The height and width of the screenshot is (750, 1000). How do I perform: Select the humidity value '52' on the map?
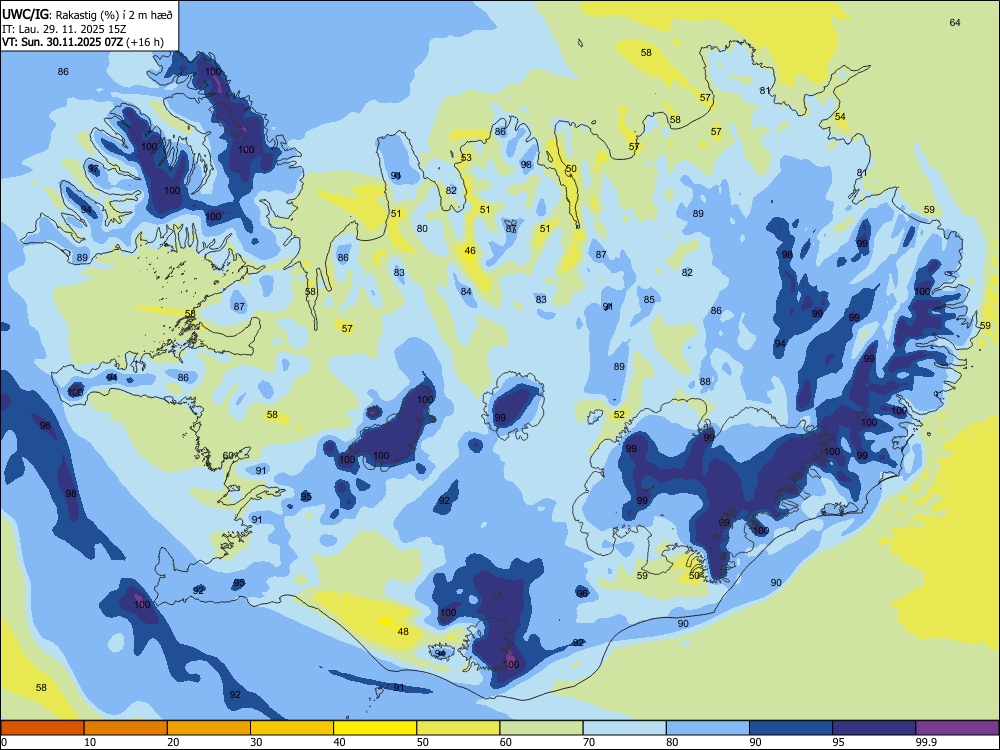(x=619, y=415)
